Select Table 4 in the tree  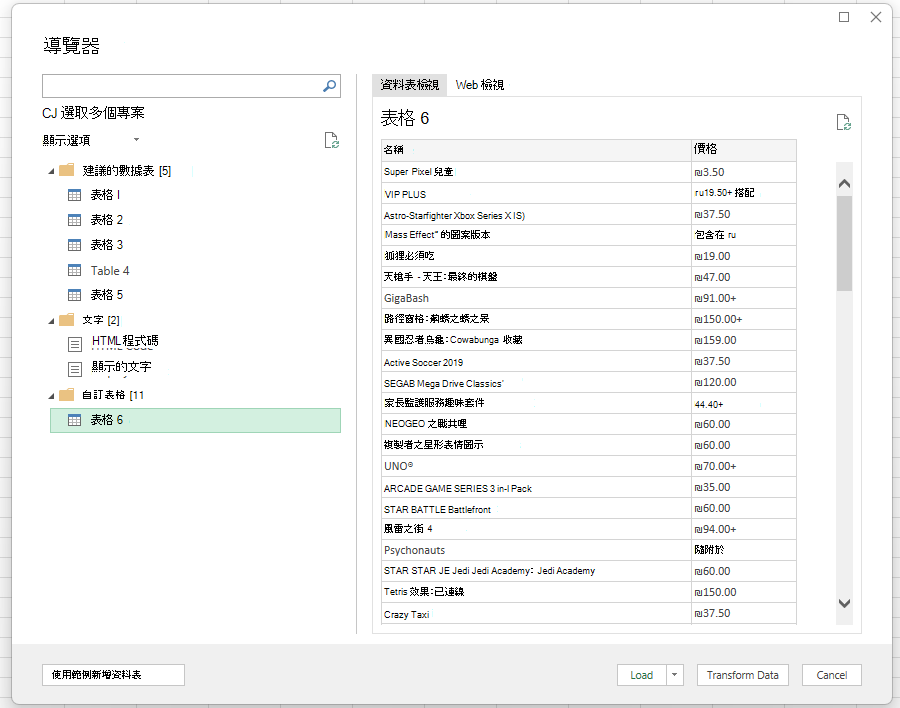point(110,270)
